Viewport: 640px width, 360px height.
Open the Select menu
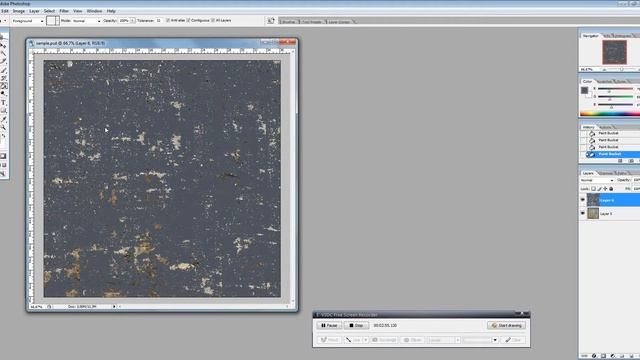[x=49, y=11]
